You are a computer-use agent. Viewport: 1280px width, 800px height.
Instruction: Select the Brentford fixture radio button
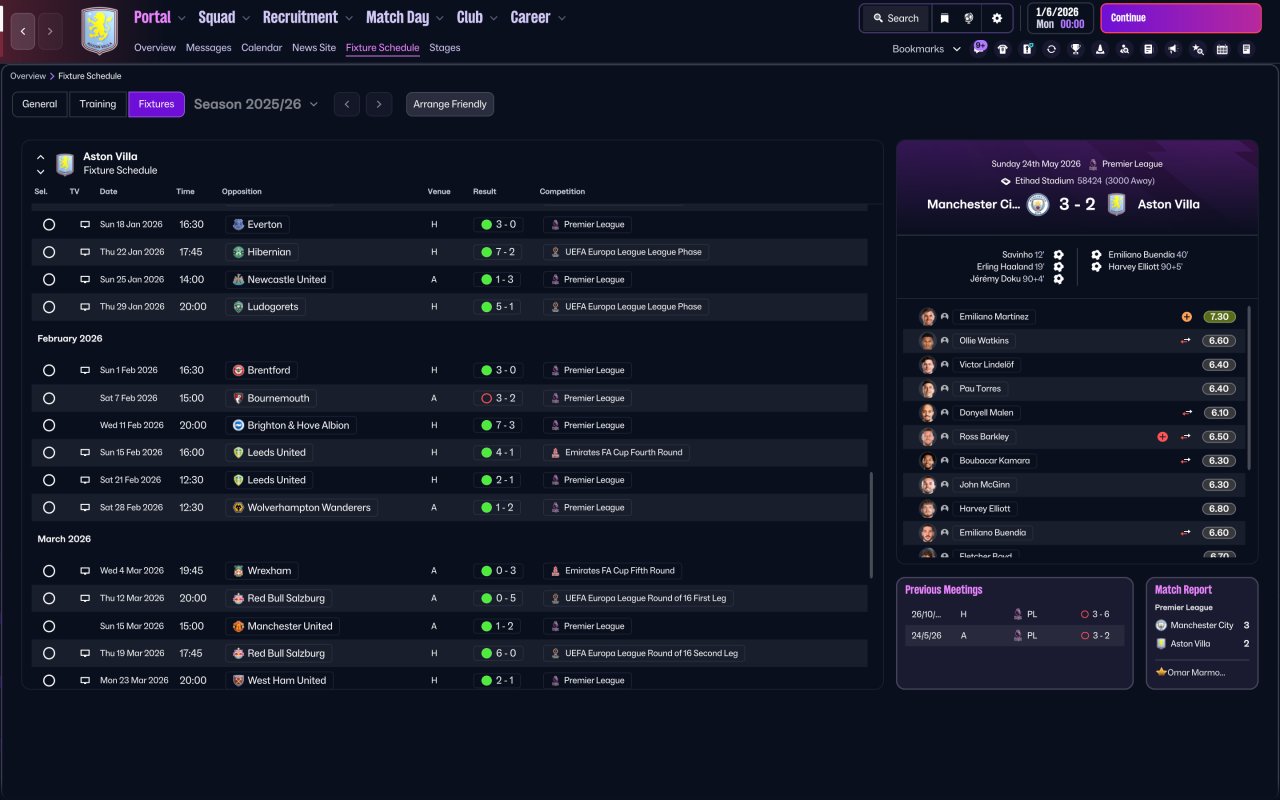coord(49,370)
